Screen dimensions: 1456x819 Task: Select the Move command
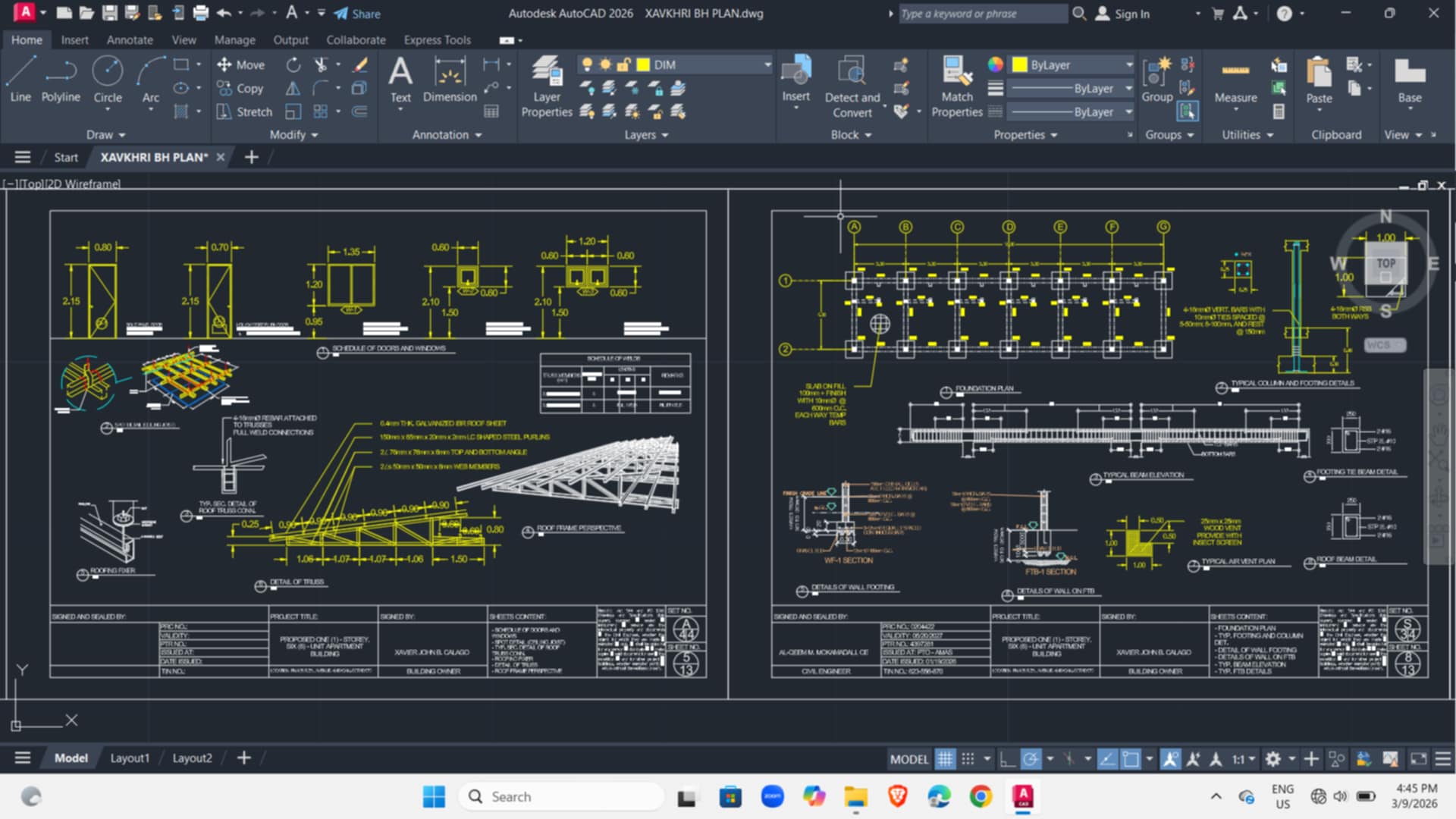pos(240,65)
